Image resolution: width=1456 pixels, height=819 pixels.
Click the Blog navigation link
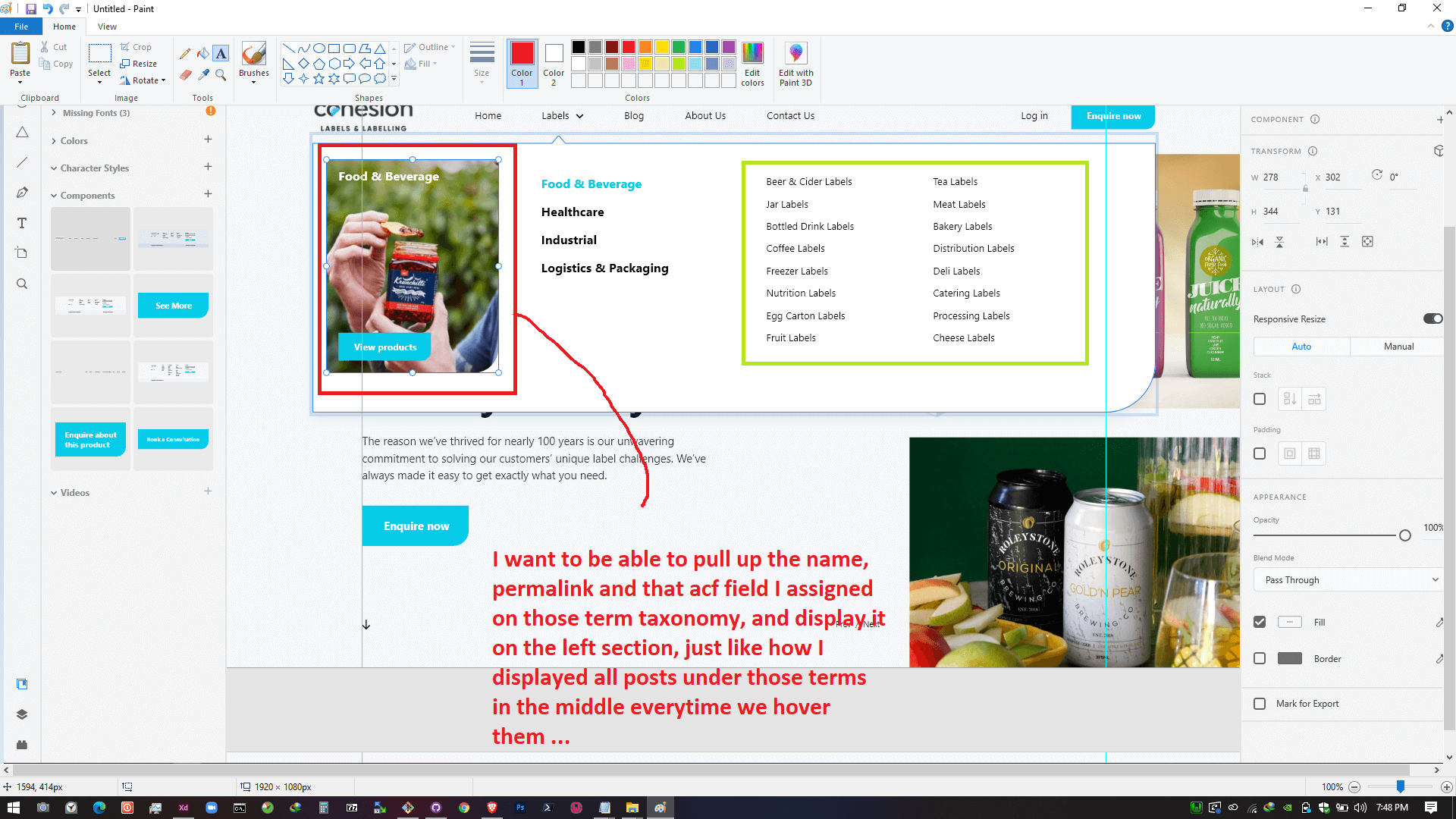click(634, 116)
